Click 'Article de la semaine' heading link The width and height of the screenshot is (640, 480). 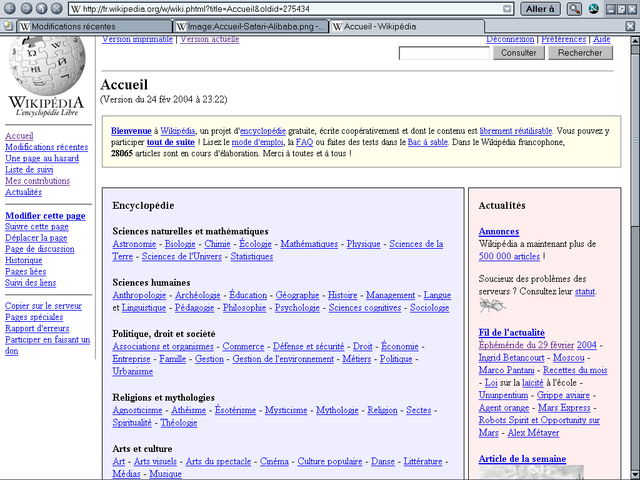point(522,459)
